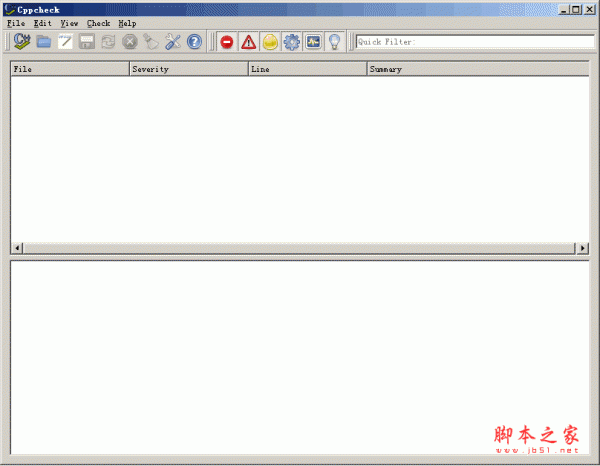
Task: Open project file folder icon
Action: point(44,41)
